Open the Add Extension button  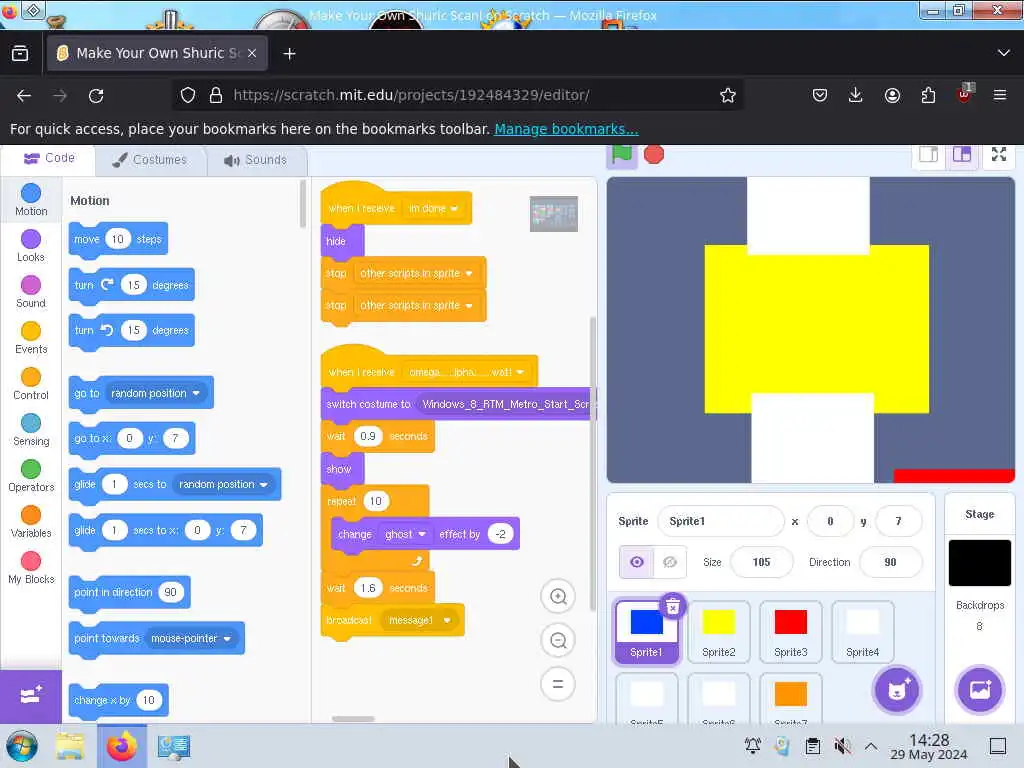(31, 696)
